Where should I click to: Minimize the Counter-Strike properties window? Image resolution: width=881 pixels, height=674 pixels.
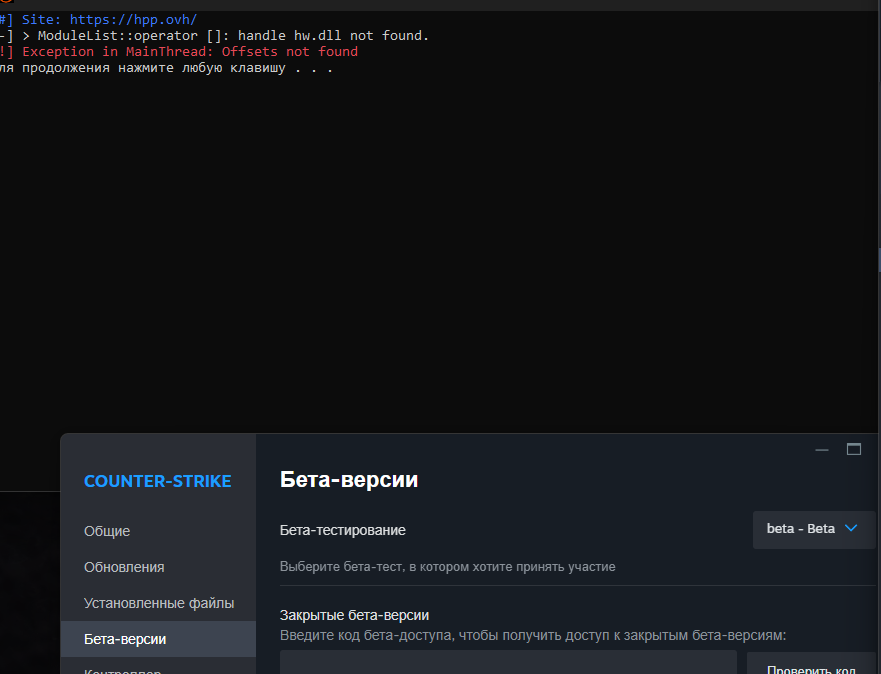tap(822, 450)
